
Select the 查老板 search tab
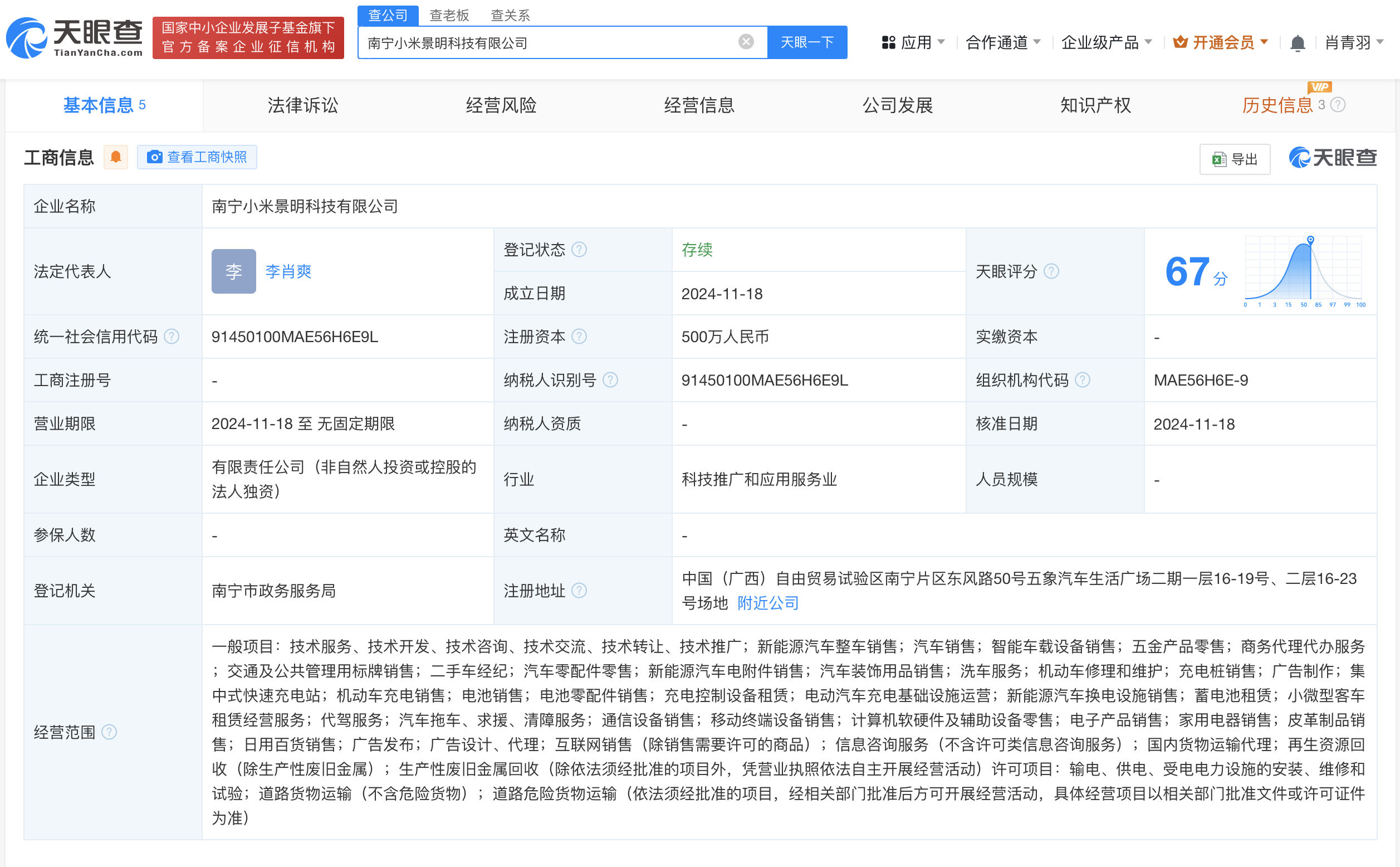[x=449, y=15]
